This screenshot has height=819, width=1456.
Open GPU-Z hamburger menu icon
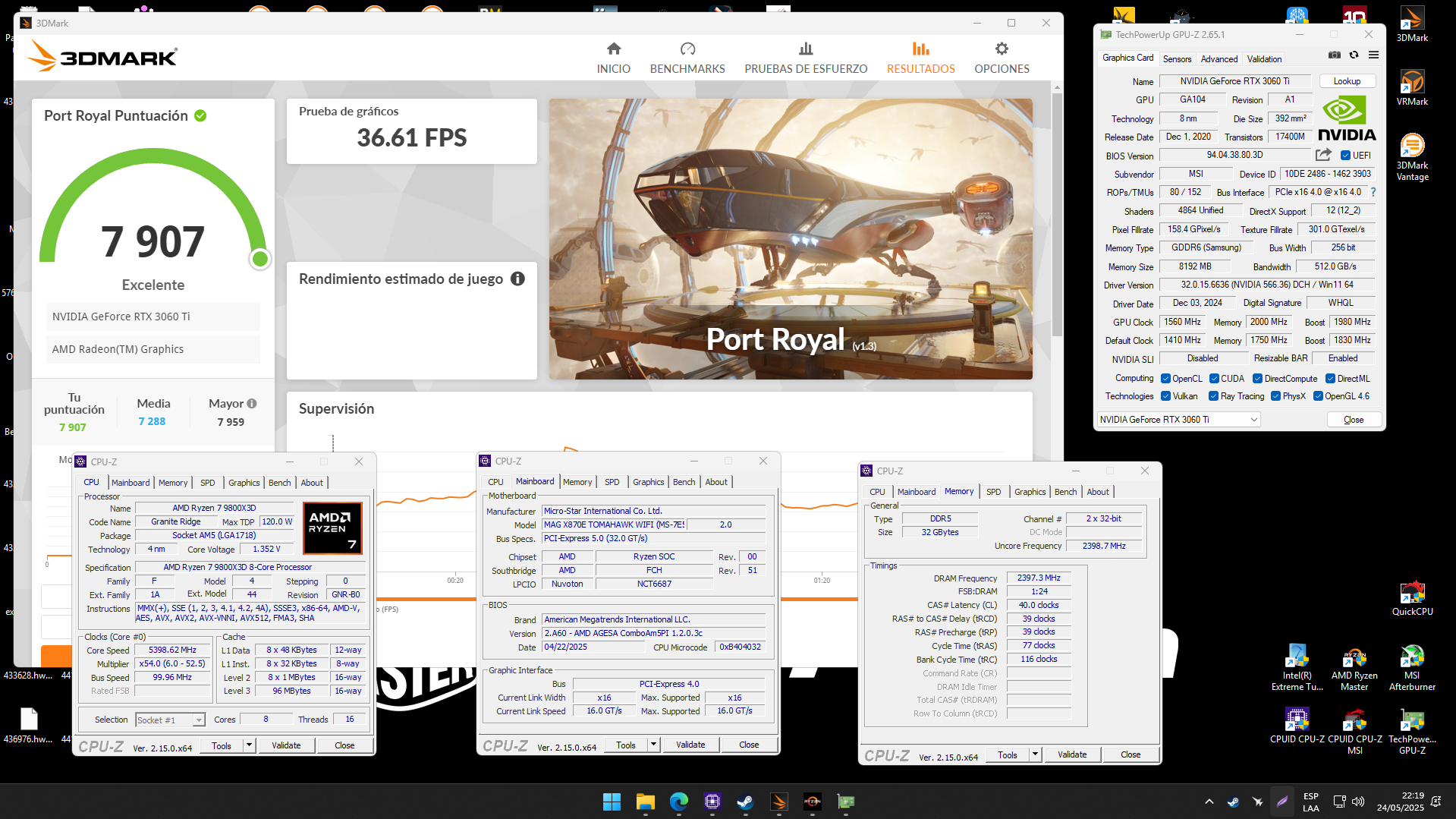pyautogui.click(x=1373, y=55)
